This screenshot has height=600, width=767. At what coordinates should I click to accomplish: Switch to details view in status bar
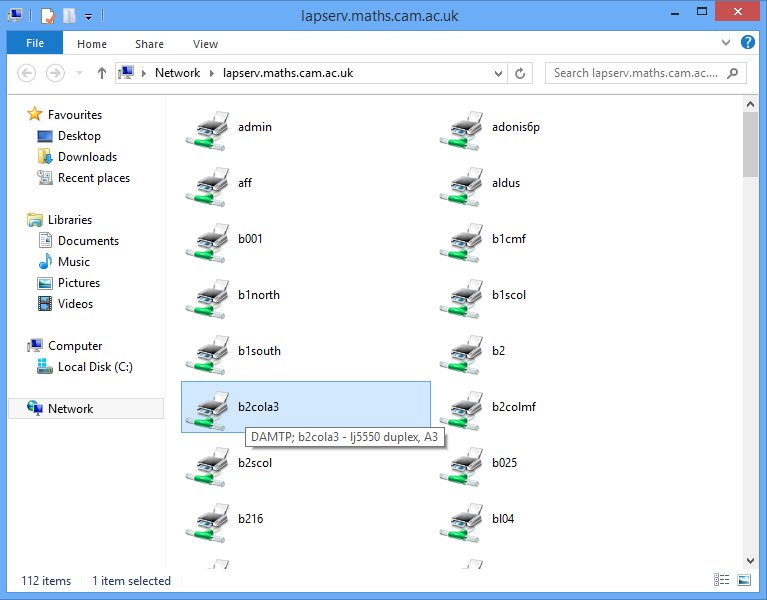pos(722,580)
